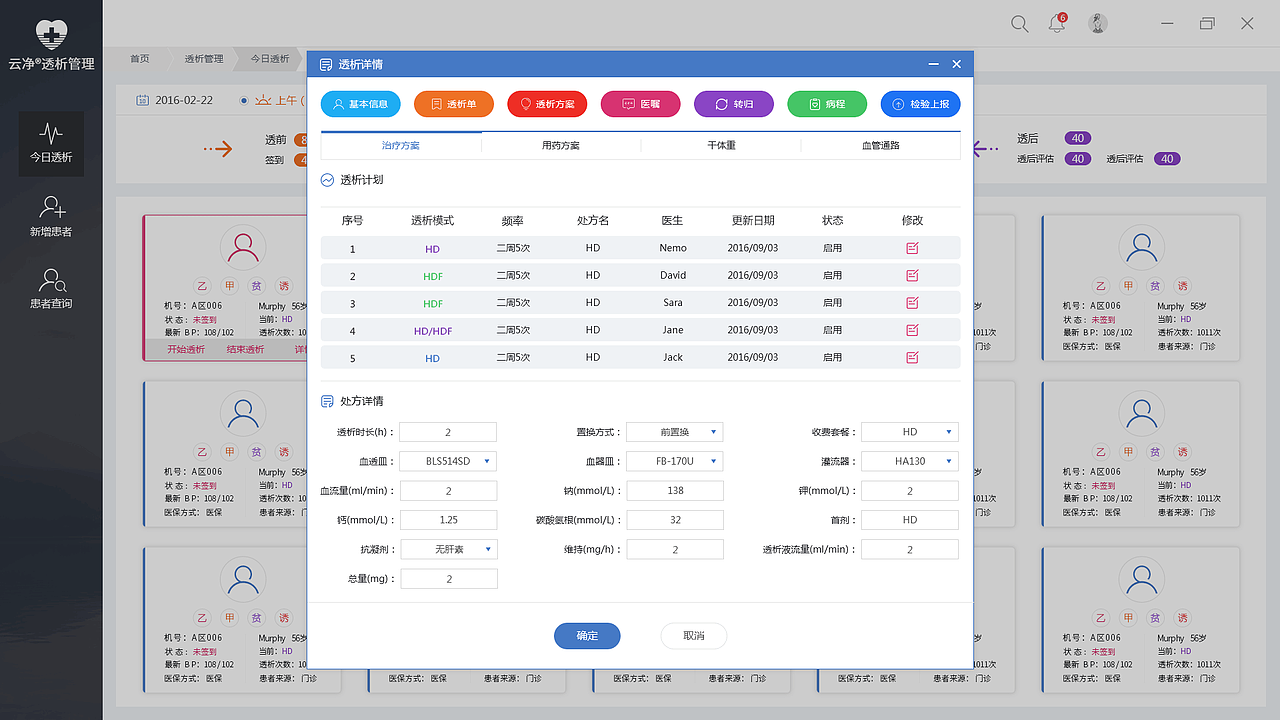The height and width of the screenshot is (720, 1280).
Task: Open the 转归 section in the dialog
Action: 733,103
